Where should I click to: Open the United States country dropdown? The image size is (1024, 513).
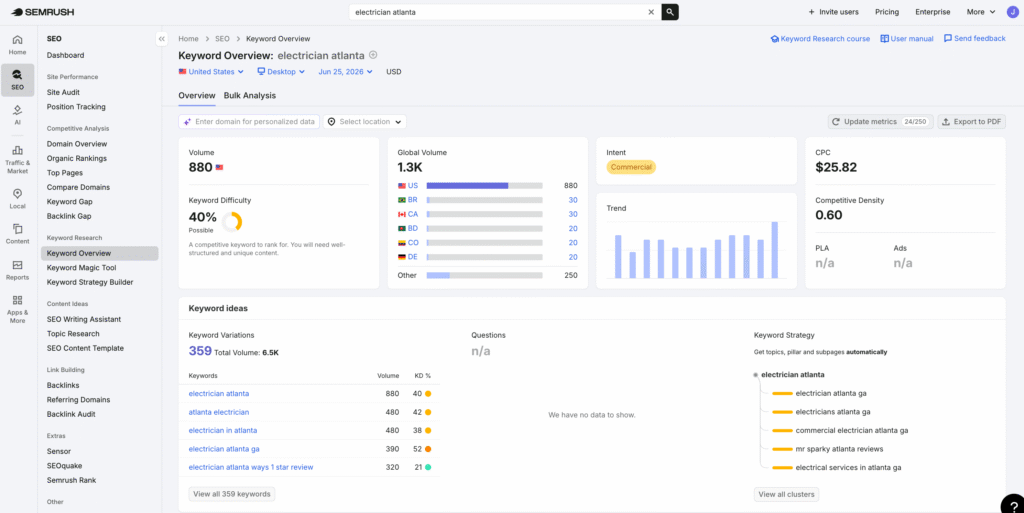211,72
